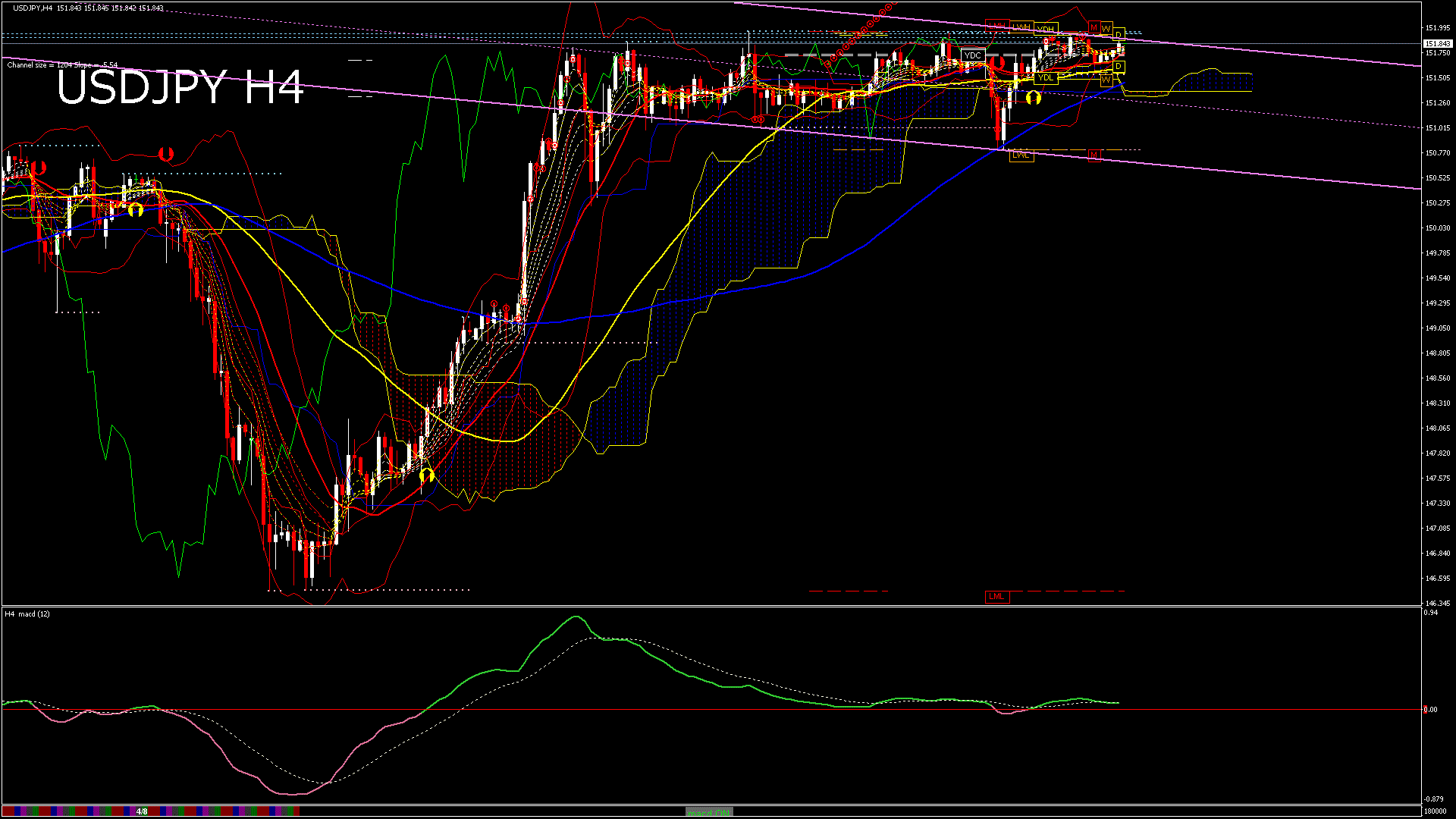The image size is (1456, 819).
Task: Click the orange LWH last week high label
Action: pos(1021,27)
